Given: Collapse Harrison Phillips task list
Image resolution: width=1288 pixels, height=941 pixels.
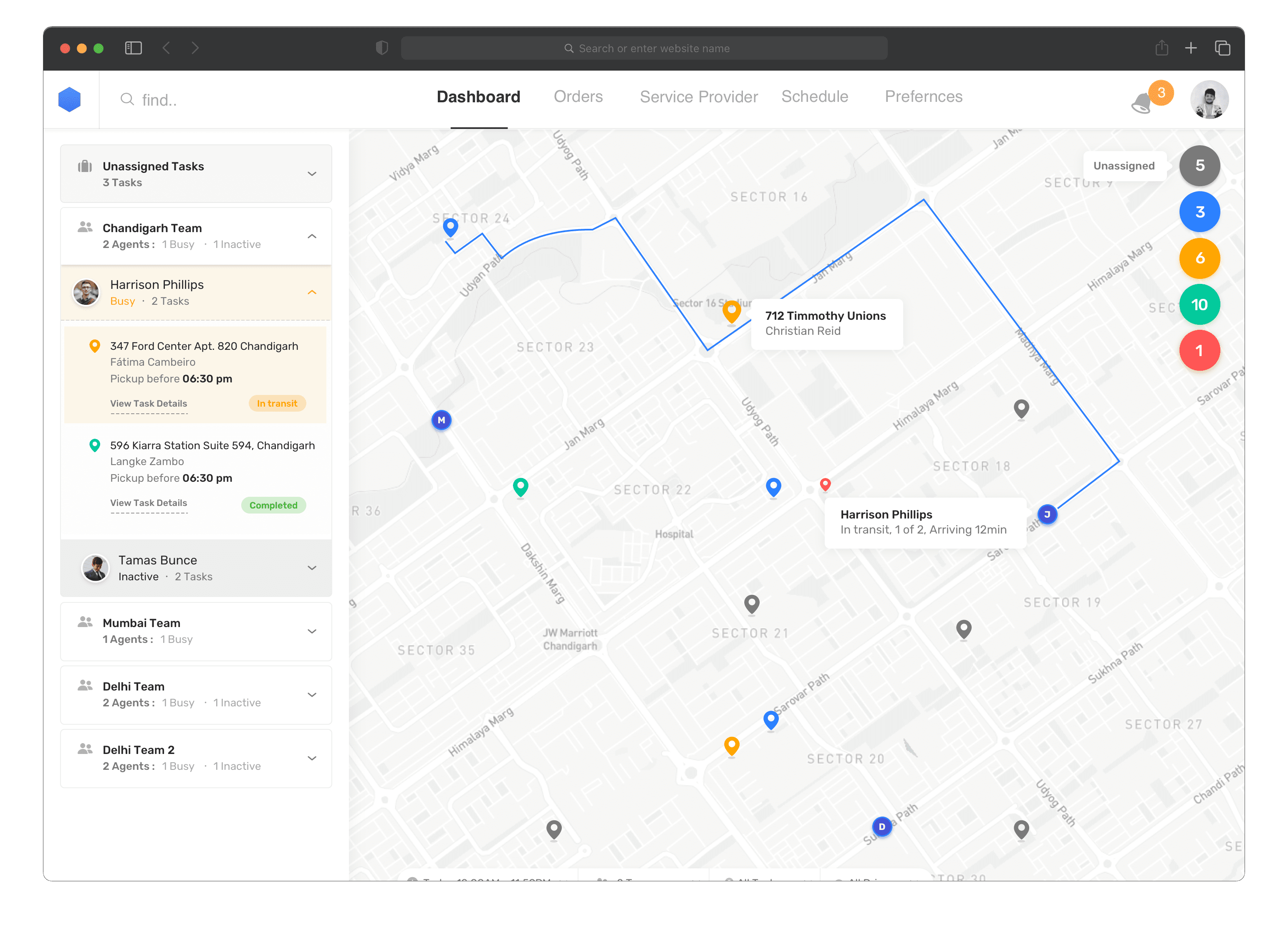Looking at the screenshot, I should tap(312, 292).
